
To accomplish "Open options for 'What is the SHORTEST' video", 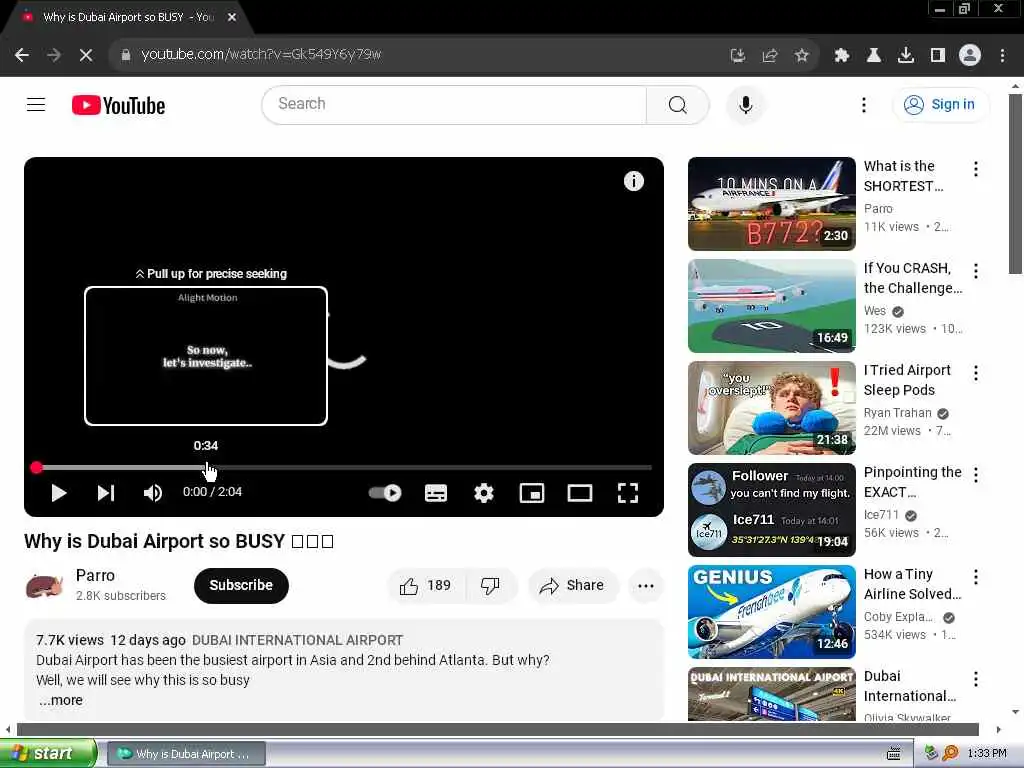I will coord(976,169).
